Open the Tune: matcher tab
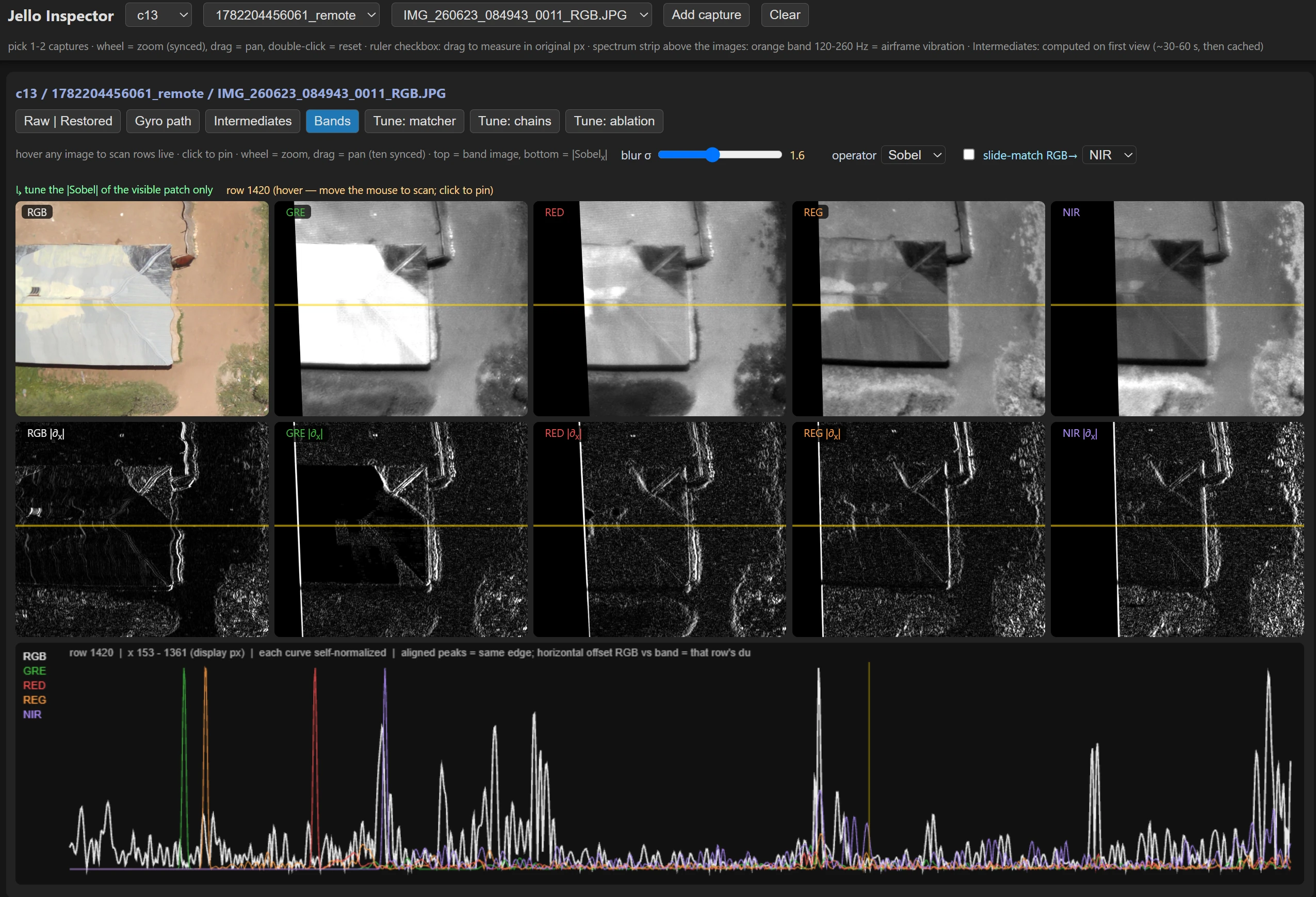 414,121
